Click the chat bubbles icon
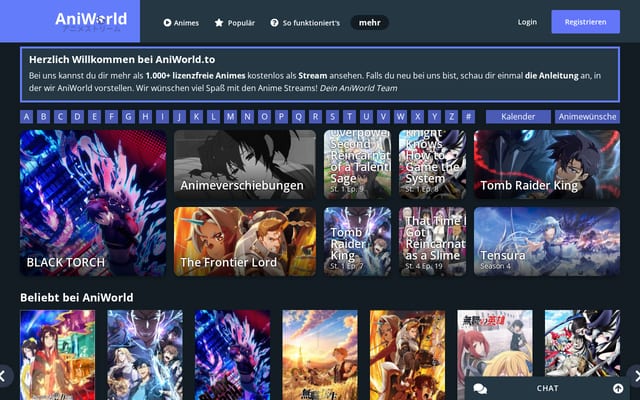The height and width of the screenshot is (400, 640). [480, 389]
